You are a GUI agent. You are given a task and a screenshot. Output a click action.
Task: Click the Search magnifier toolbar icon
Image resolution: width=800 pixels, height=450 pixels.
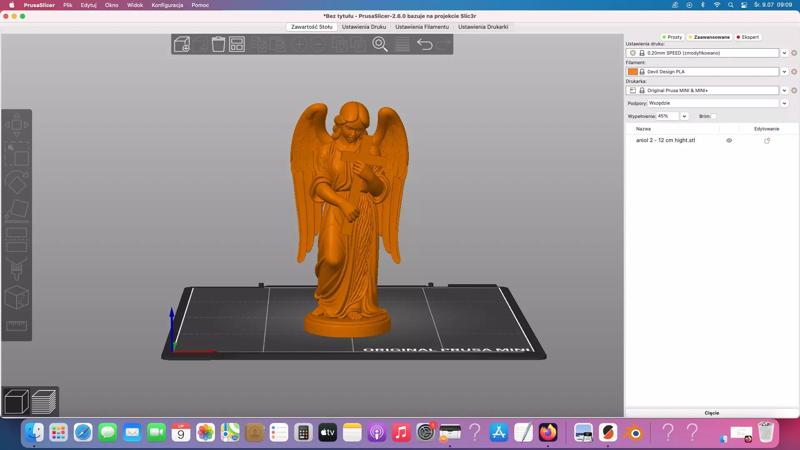[380, 44]
